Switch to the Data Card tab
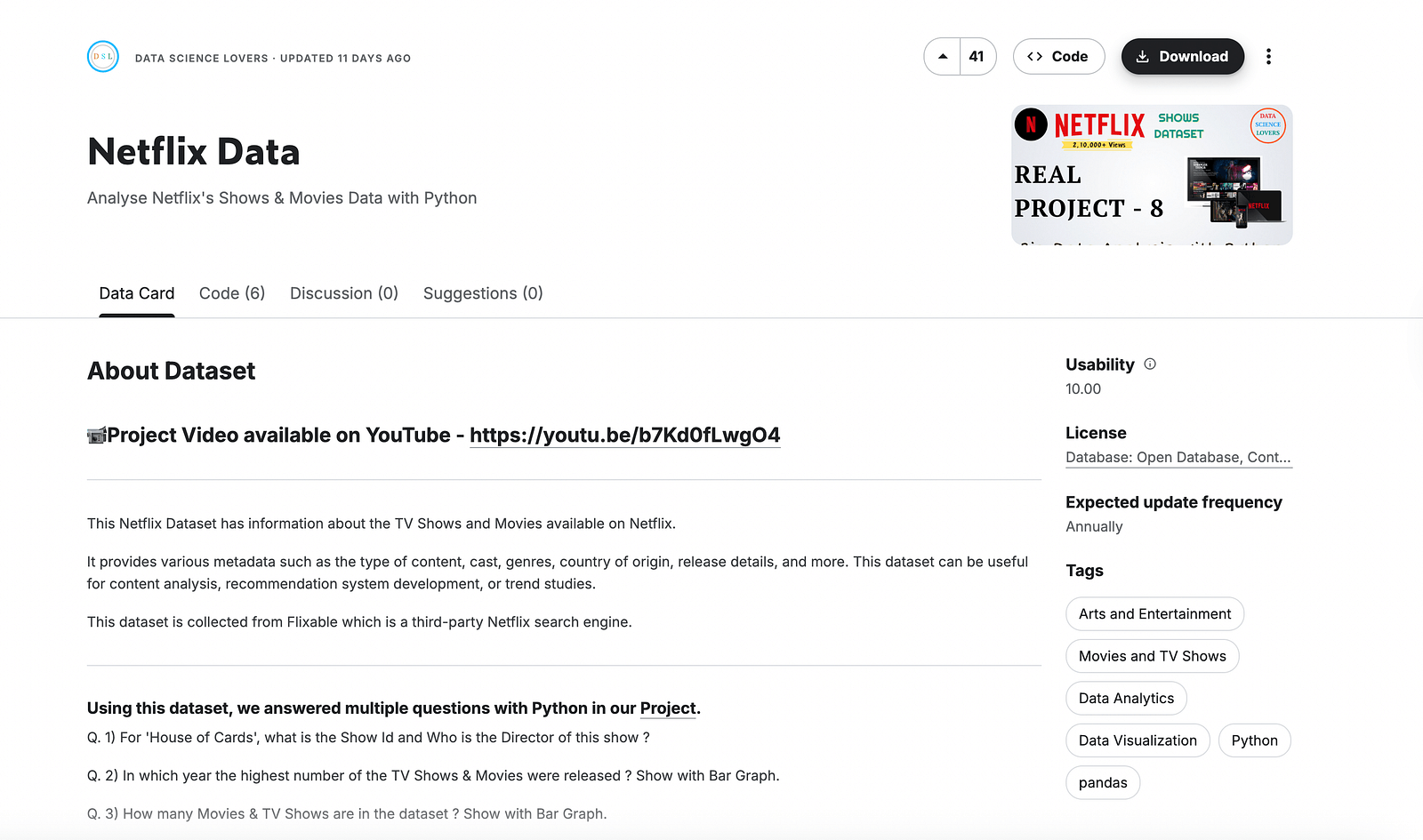 137,293
